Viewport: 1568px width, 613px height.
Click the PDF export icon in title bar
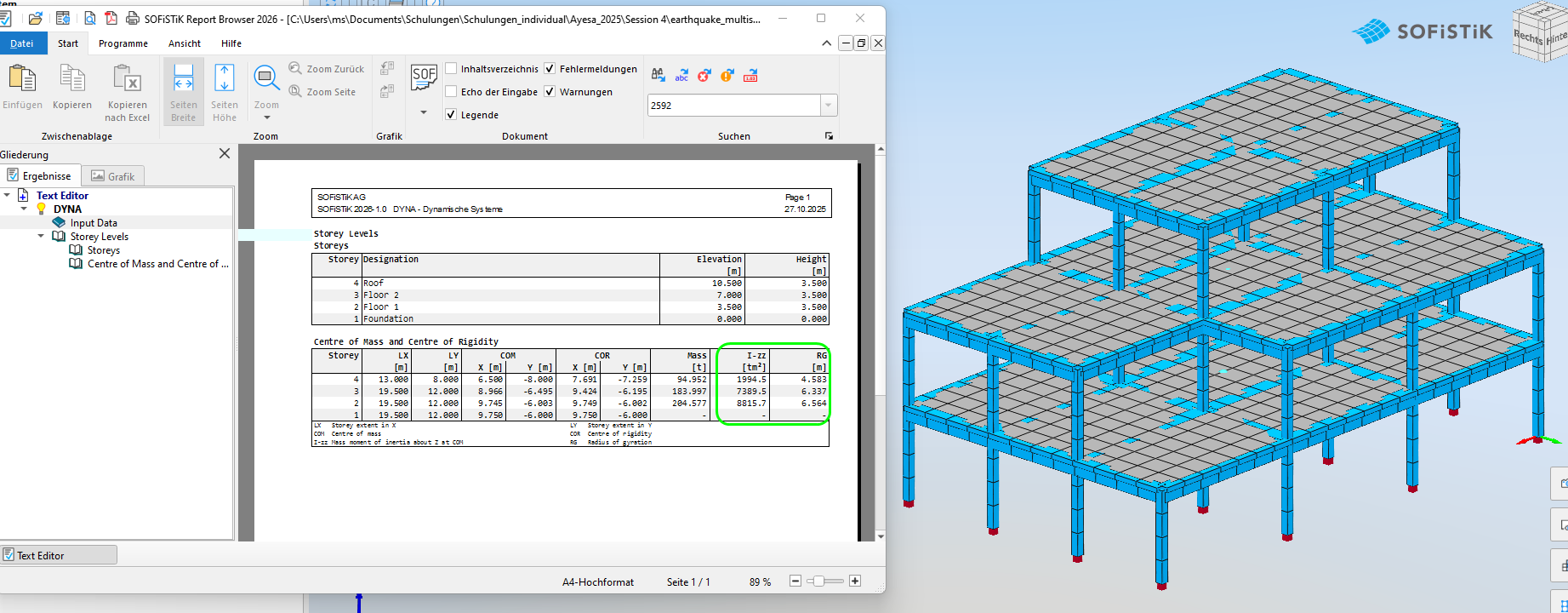click(x=111, y=18)
